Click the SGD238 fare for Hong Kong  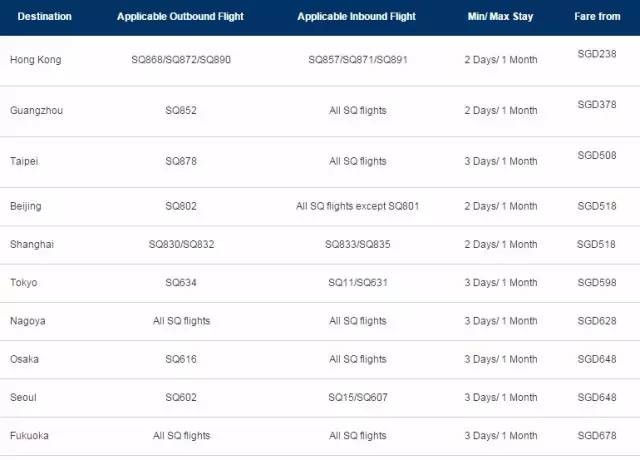click(x=597, y=53)
